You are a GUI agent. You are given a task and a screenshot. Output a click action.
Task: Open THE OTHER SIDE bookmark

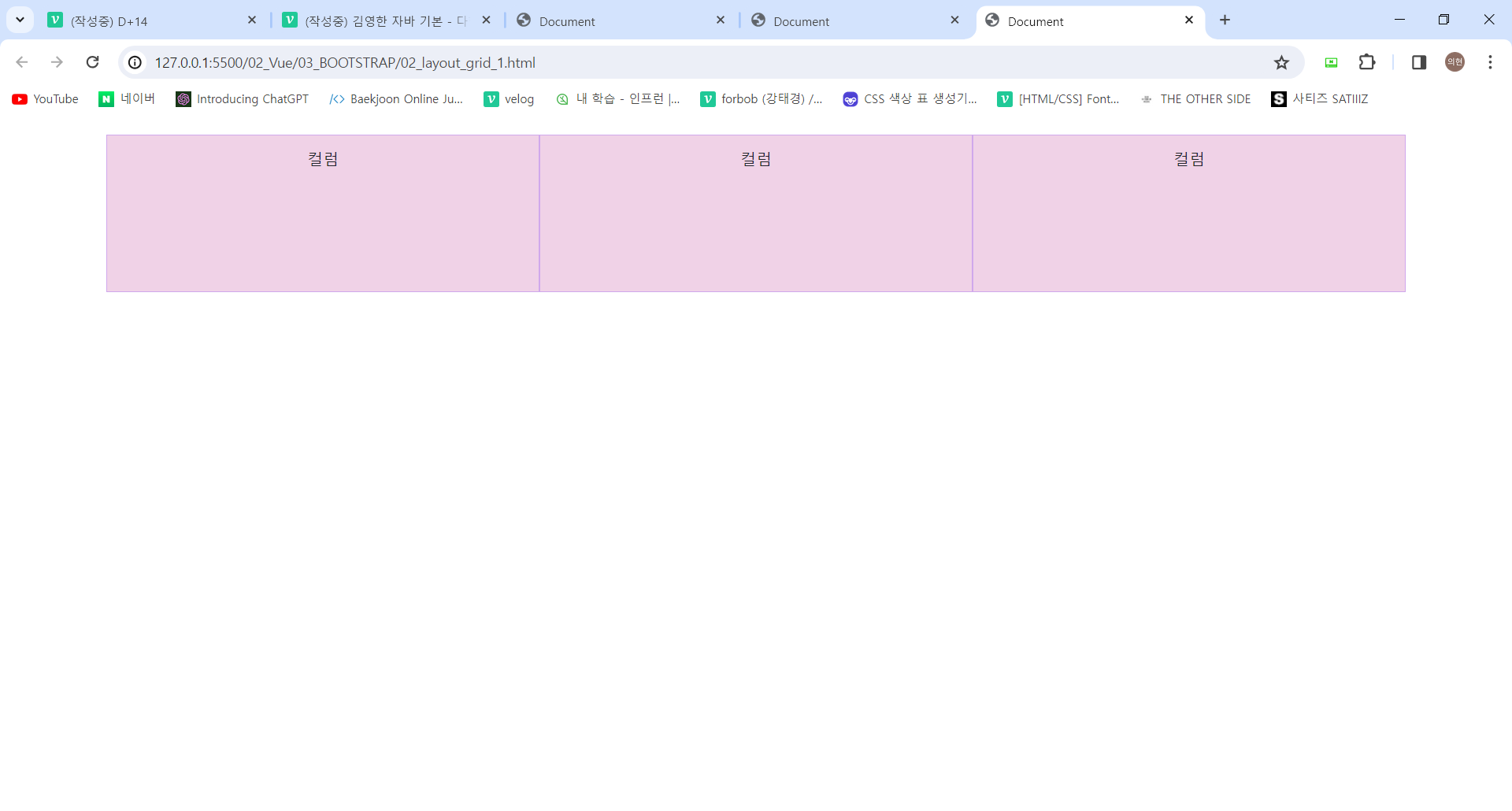click(1195, 99)
